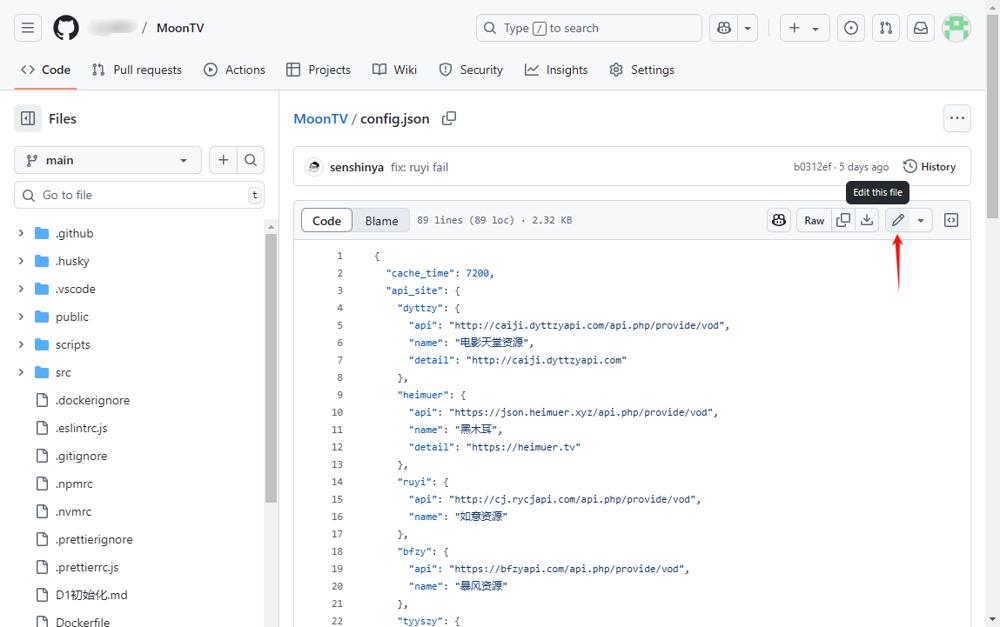Open the file search magnifier icon
Image resolution: width=1000 pixels, height=627 pixels.
pyautogui.click(x=251, y=160)
